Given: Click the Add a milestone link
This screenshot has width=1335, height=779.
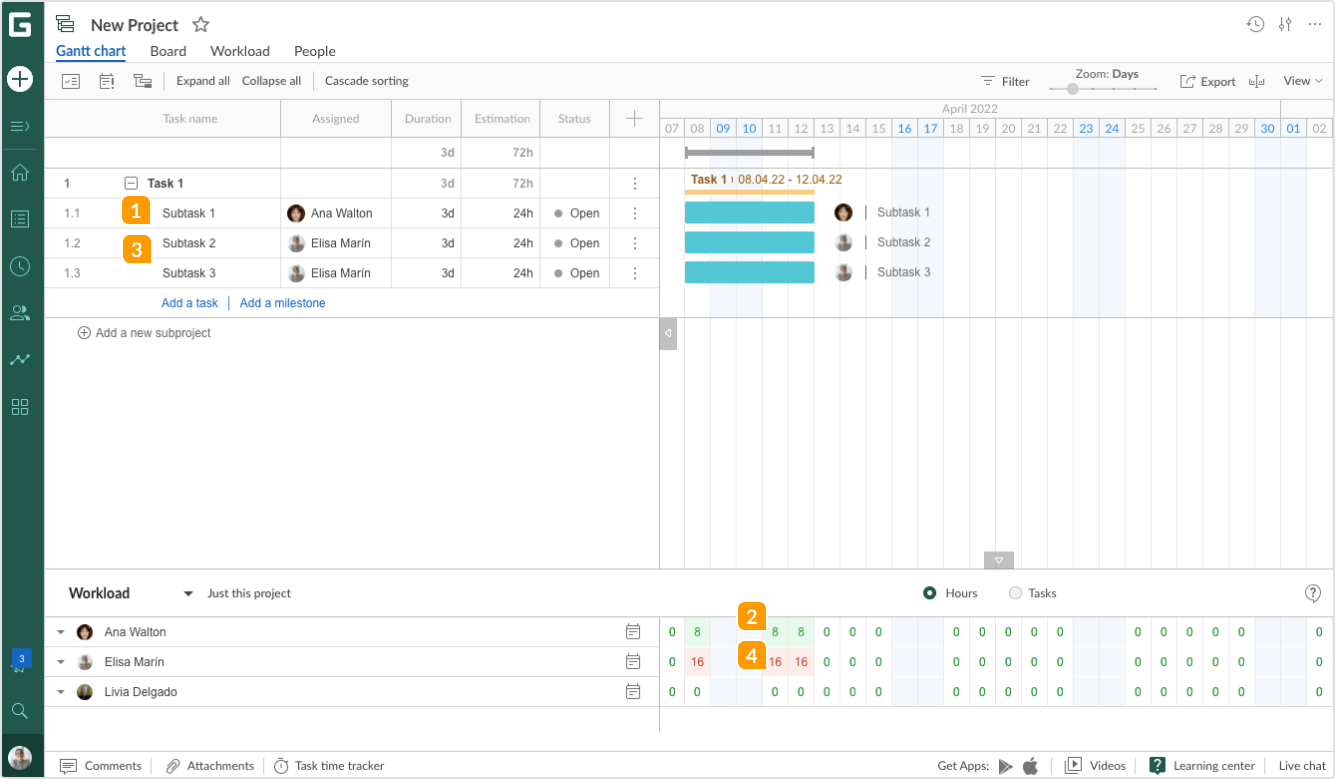Looking at the screenshot, I should 282,302.
